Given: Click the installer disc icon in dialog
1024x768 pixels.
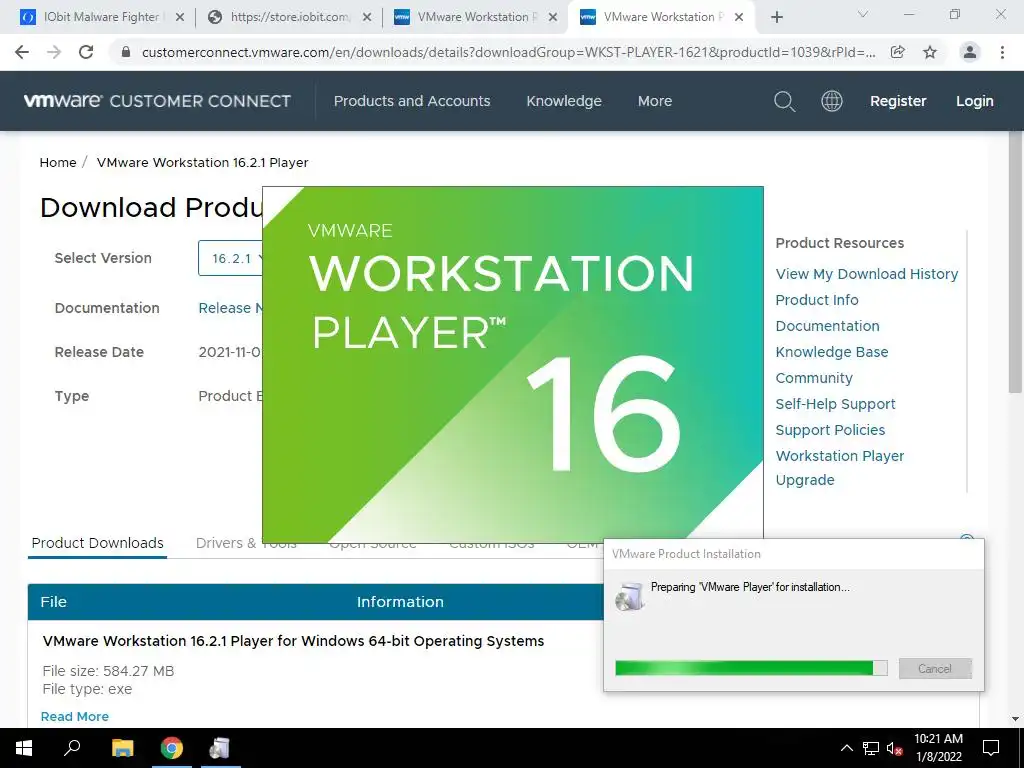Looking at the screenshot, I should coord(630,596).
